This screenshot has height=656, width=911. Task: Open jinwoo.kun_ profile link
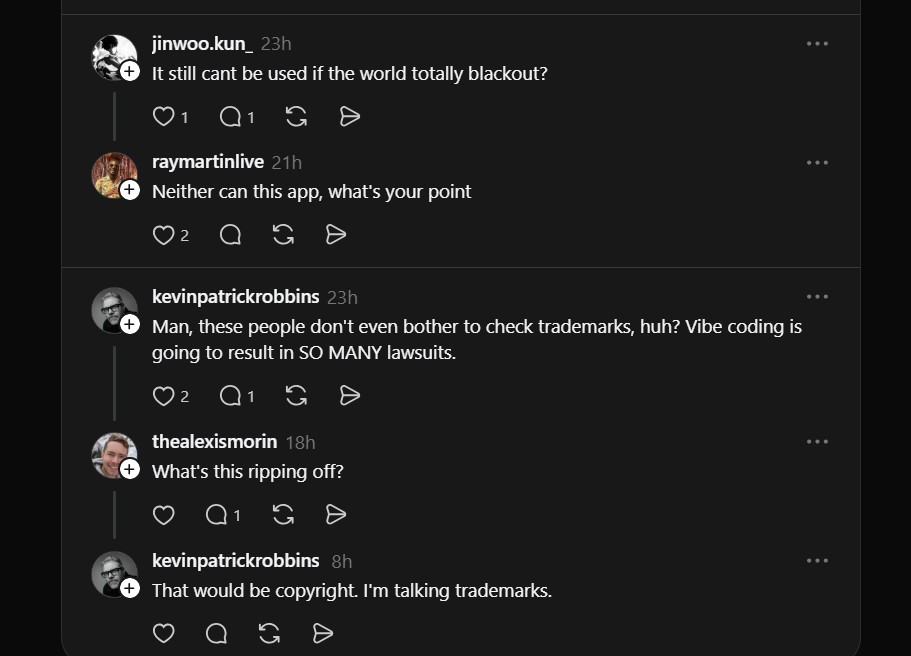[202, 43]
